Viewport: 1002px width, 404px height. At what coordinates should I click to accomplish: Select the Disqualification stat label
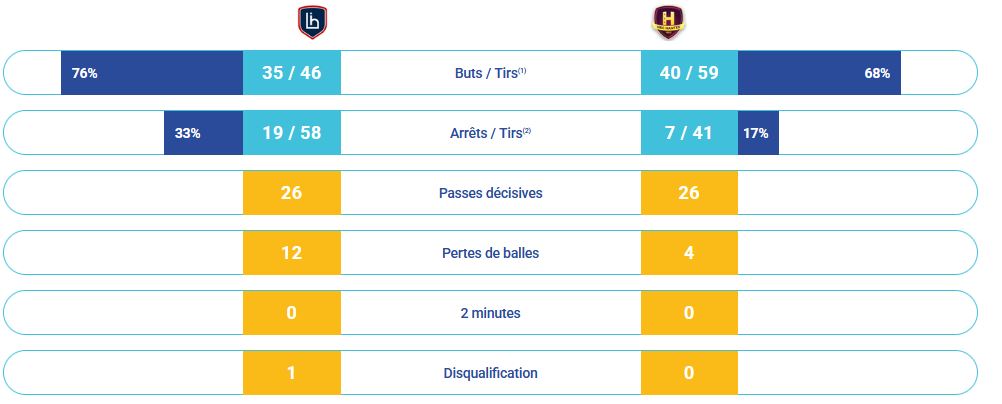tap(490, 373)
